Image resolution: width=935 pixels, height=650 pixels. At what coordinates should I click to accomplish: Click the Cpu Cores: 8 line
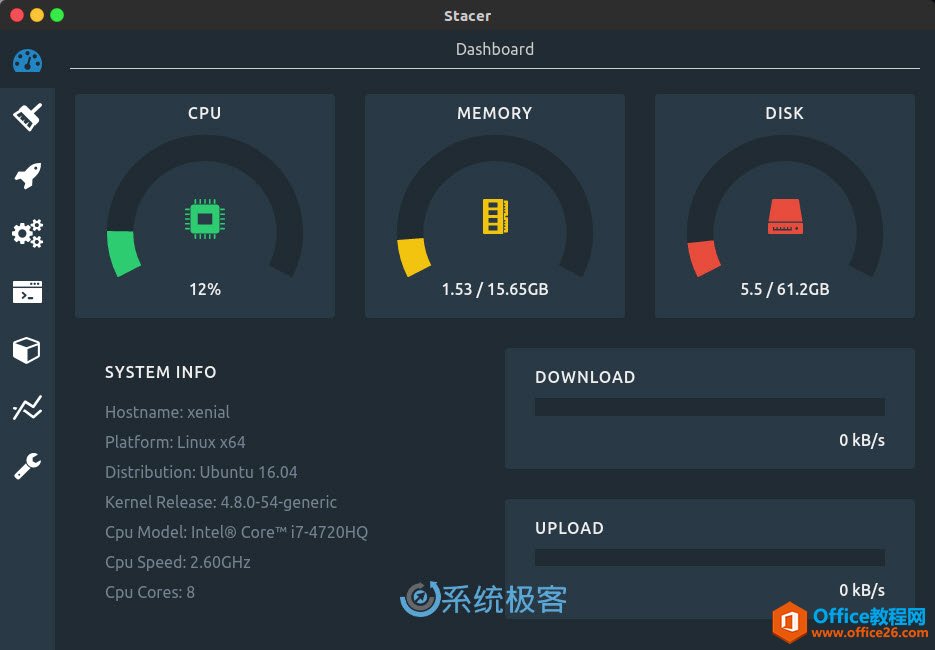150,592
